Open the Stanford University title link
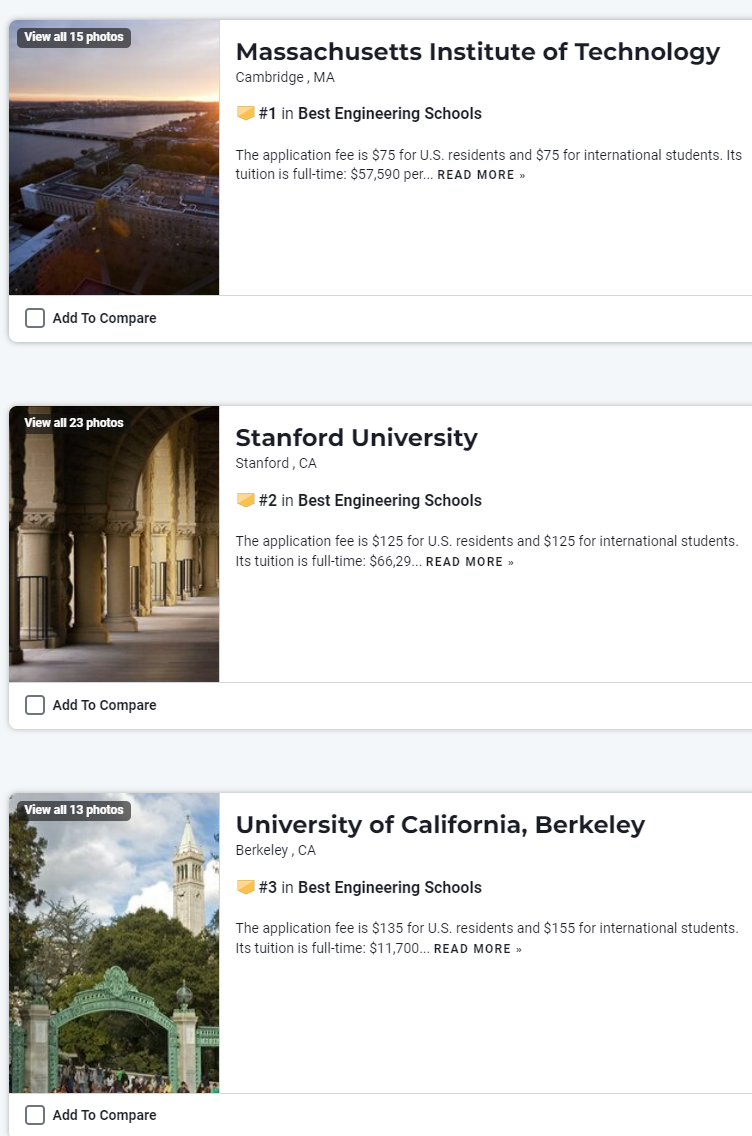 pos(356,438)
